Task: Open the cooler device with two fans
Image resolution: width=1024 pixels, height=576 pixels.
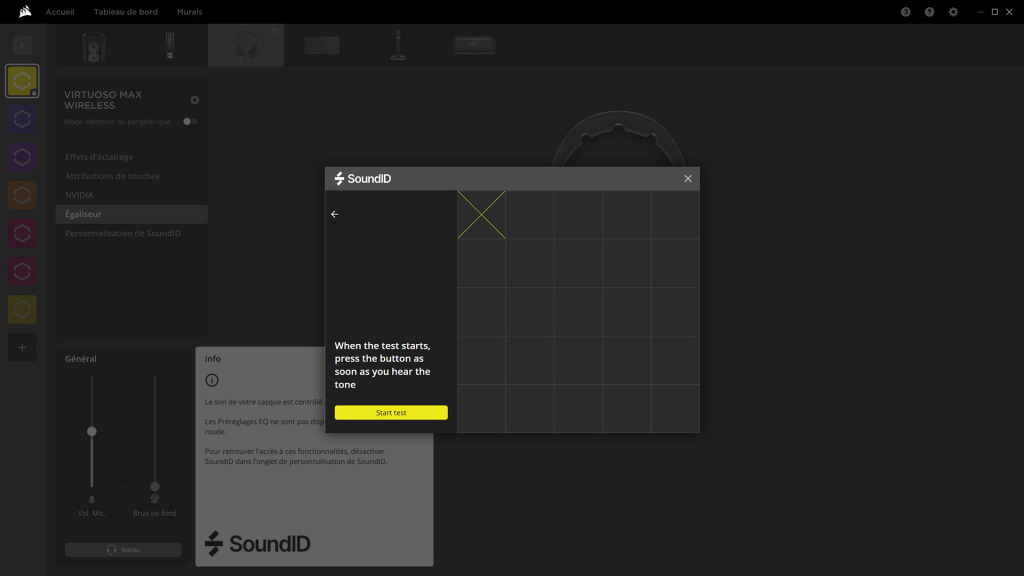Action: point(94,46)
